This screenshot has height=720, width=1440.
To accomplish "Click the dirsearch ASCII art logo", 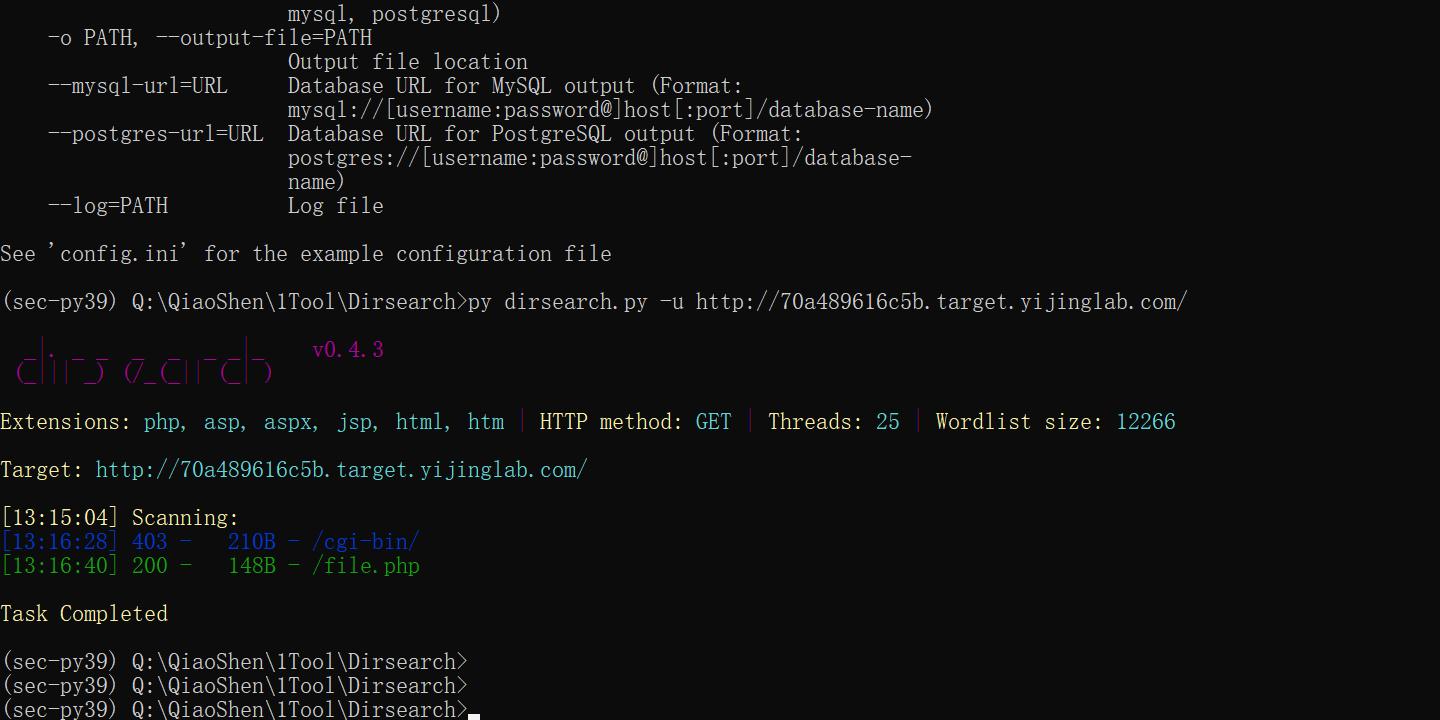I will coord(145,362).
